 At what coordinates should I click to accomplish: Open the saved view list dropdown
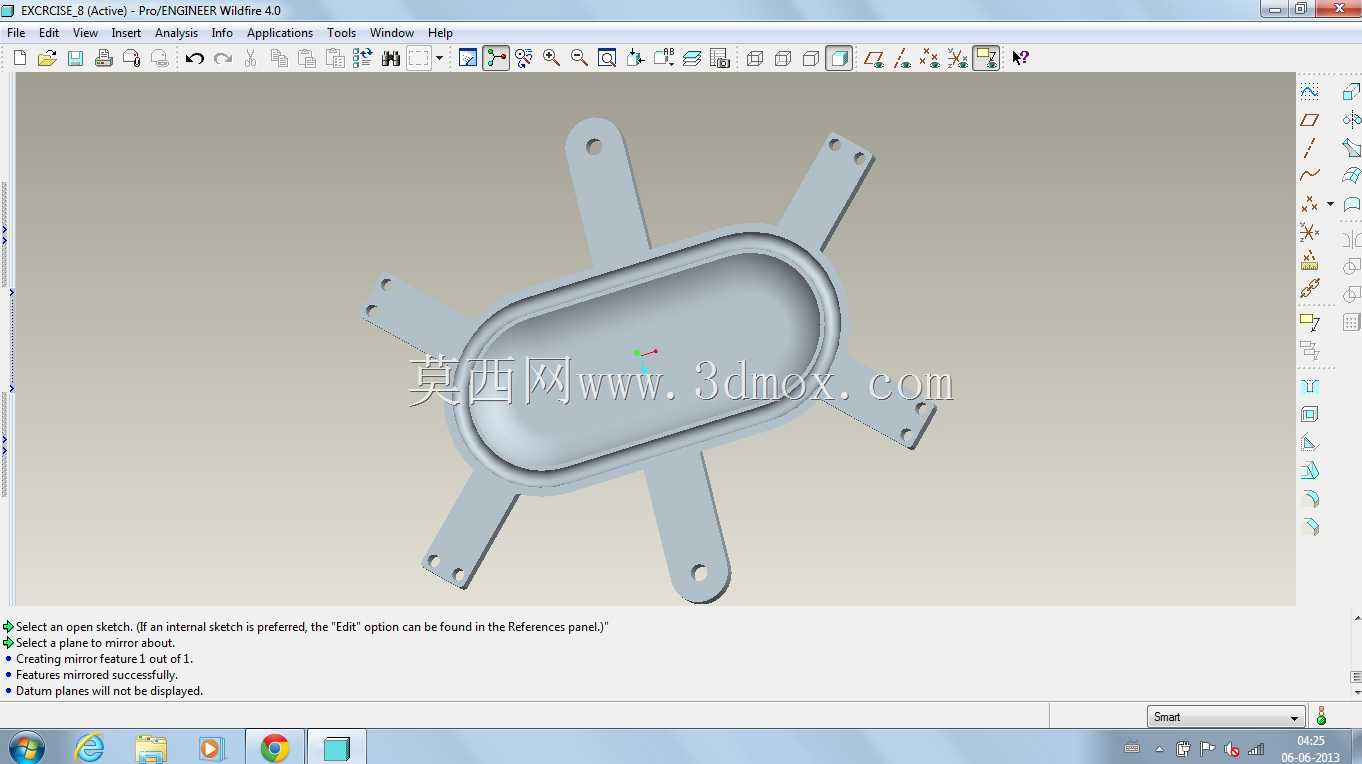point(663,58)
